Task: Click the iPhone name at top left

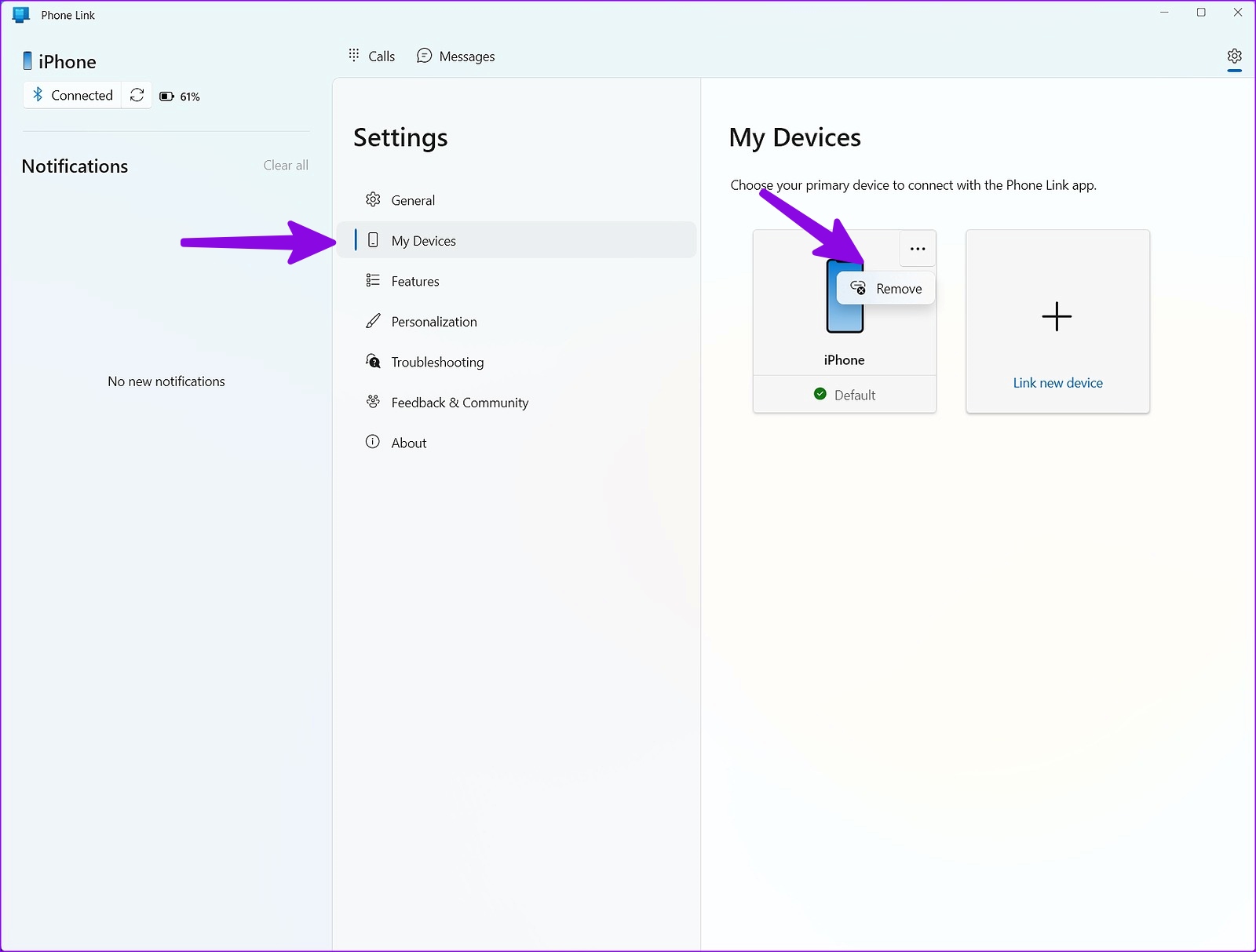Action: tap(68, 62)
